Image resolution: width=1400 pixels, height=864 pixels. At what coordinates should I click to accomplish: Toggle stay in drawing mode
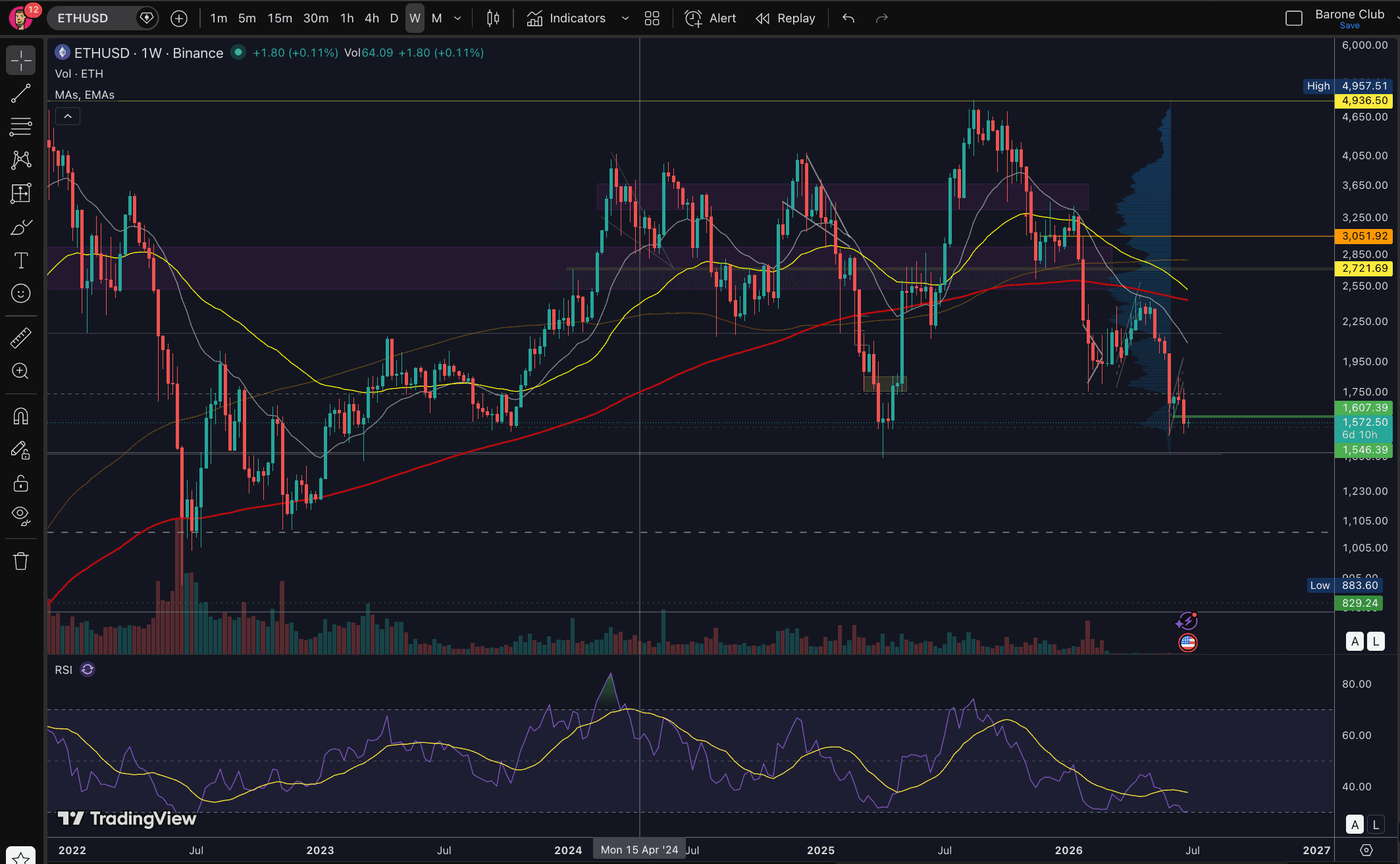(x=21, y=450)
